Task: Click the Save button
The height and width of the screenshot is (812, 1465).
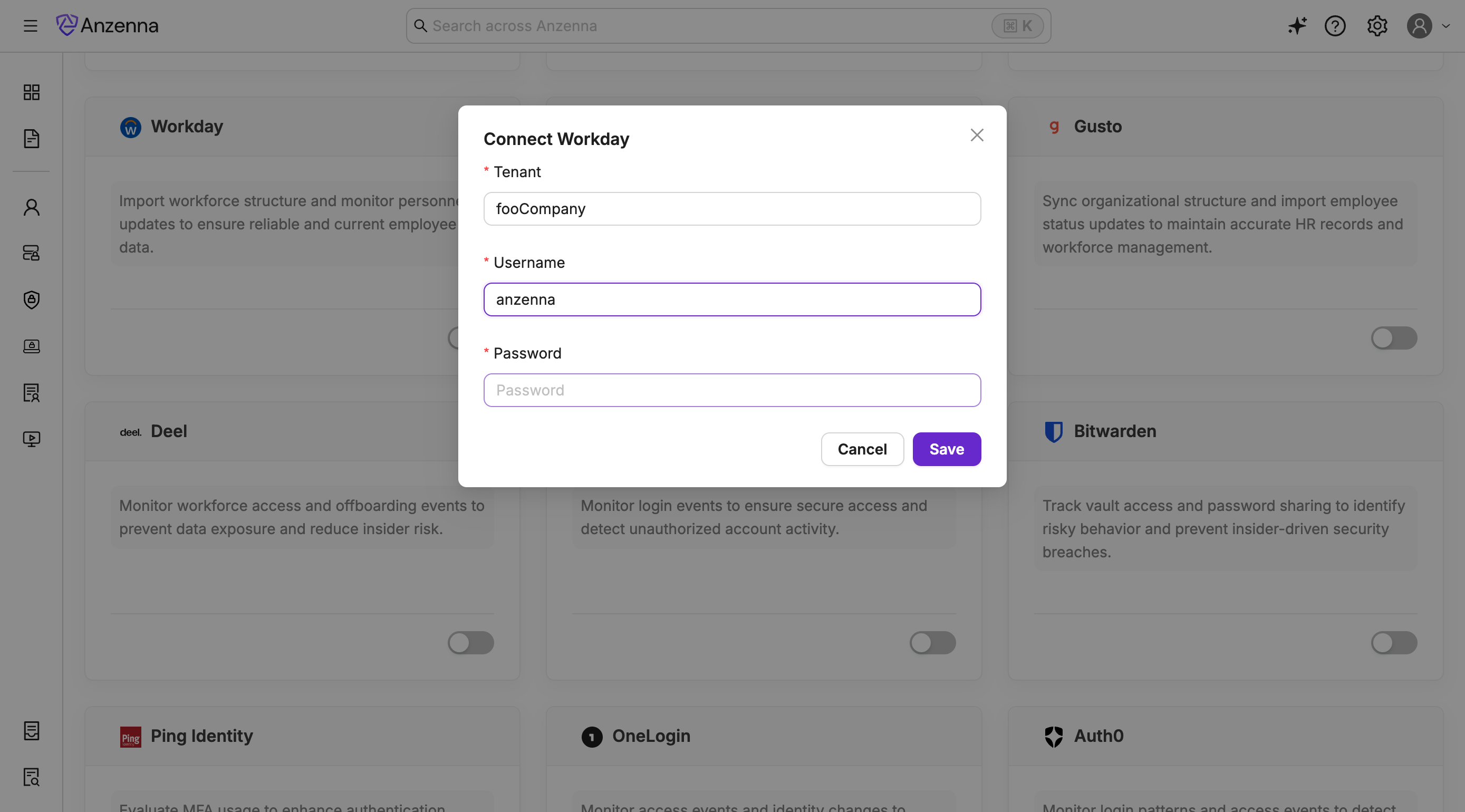Action: point(946,449)
